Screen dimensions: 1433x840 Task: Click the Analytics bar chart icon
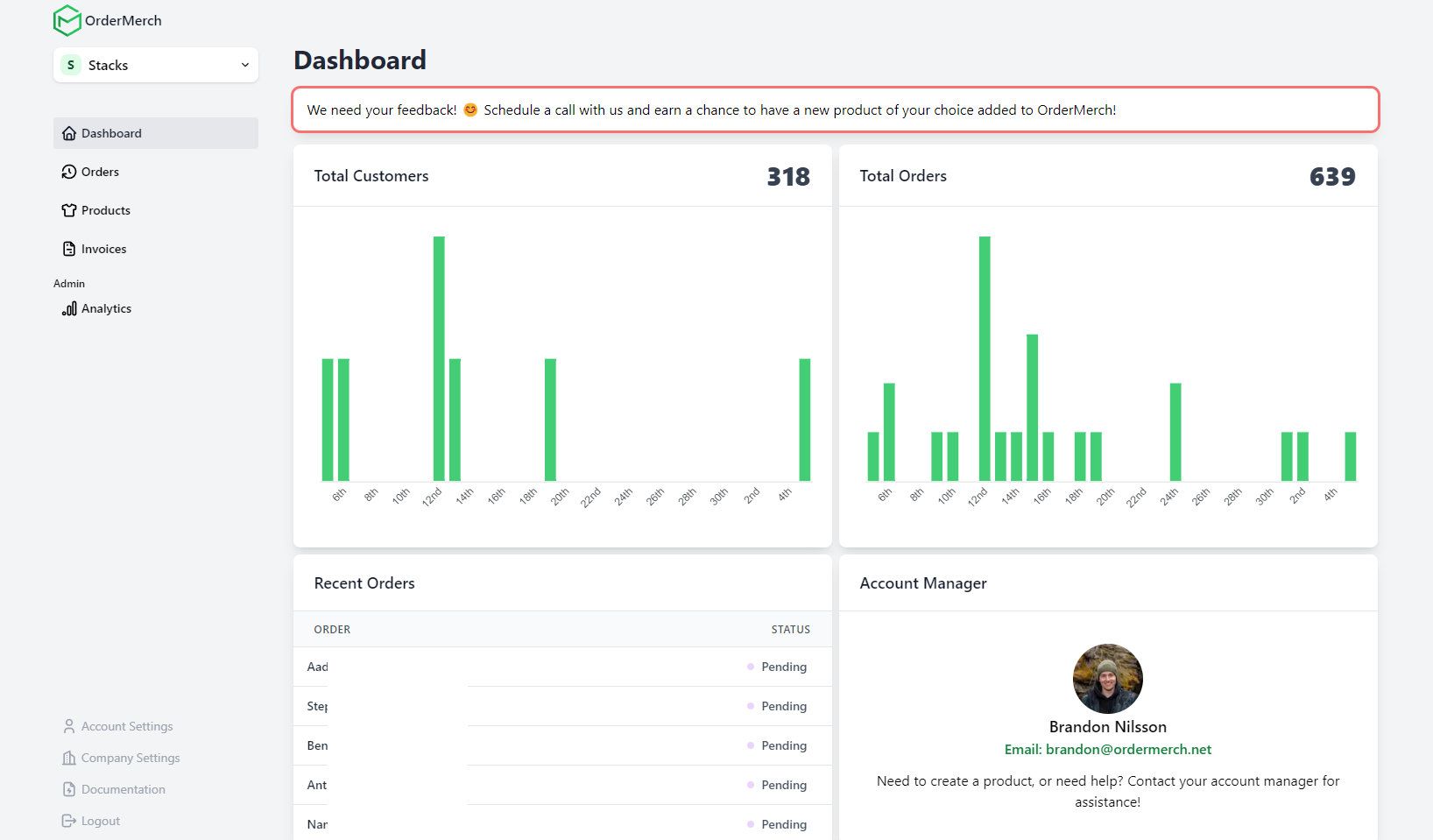69,308
